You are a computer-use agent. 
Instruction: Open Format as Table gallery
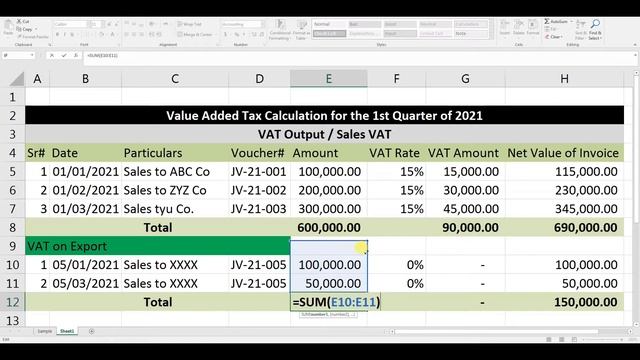(x=301, y=29)
